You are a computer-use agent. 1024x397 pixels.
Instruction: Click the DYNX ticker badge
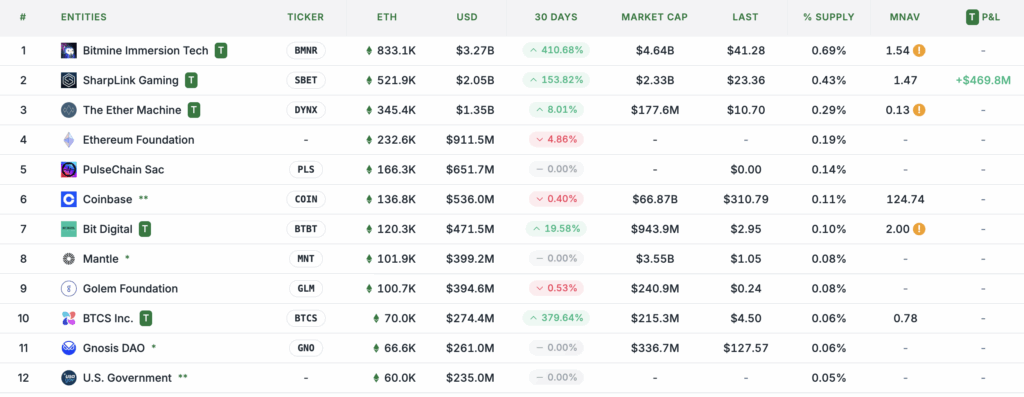306,110
